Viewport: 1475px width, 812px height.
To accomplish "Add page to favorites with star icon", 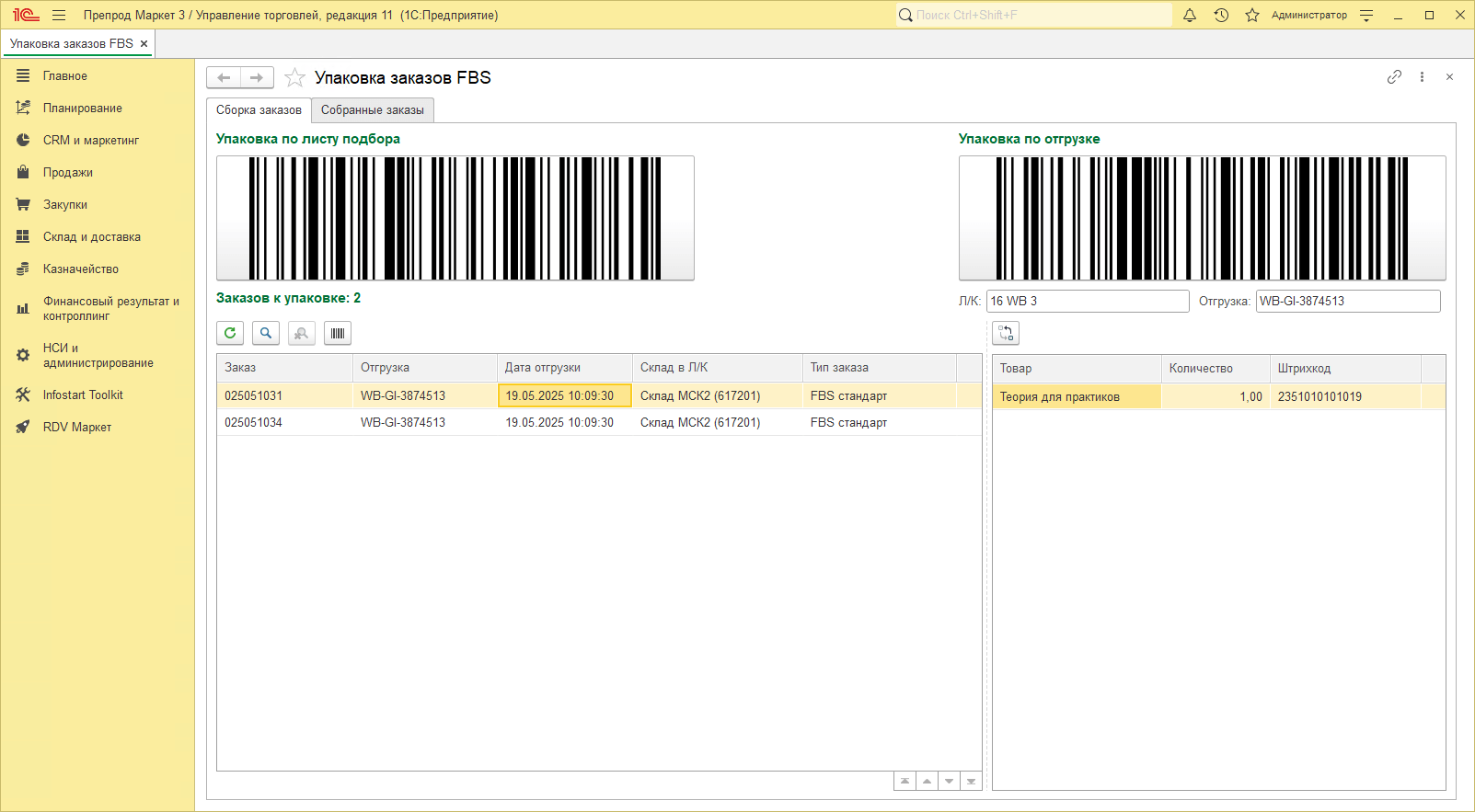I will pyautogui.click(x=294, y=78).
